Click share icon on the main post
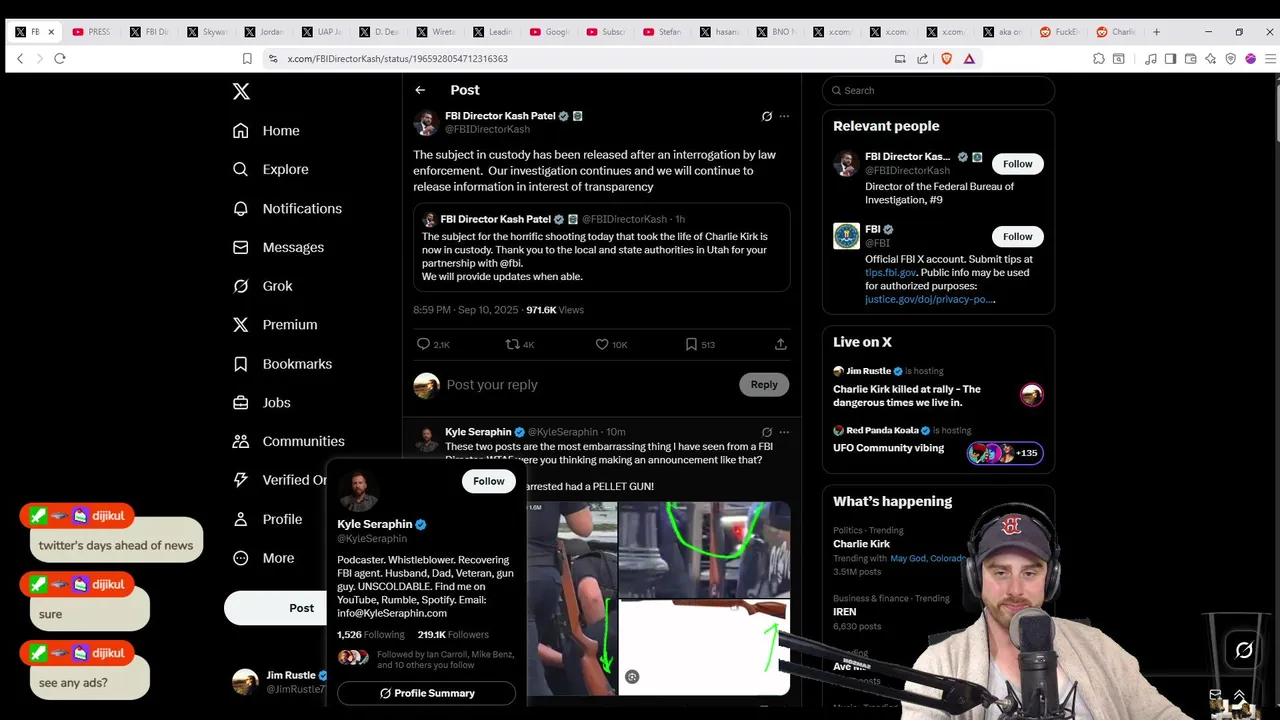The height and width of the screenshot is (720, 1280). coord(780,344)
